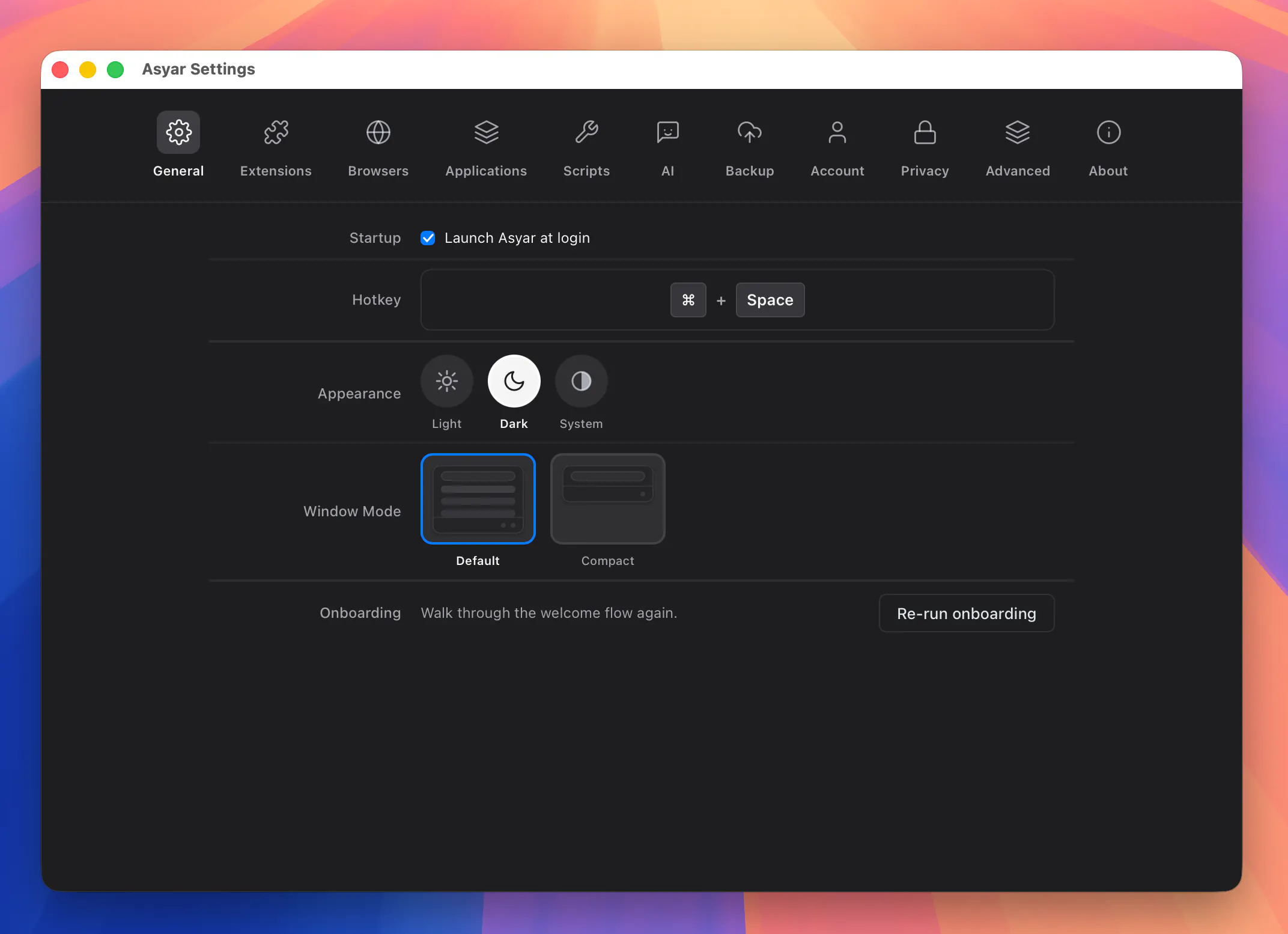Open the AI chat-bubble icon
Viewport: 1288px width, 934px height.
[667, 132]
